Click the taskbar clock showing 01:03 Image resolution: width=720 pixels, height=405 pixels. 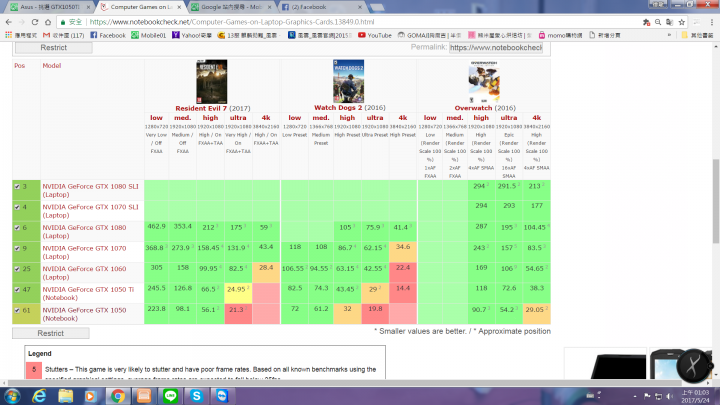(695, 396)
